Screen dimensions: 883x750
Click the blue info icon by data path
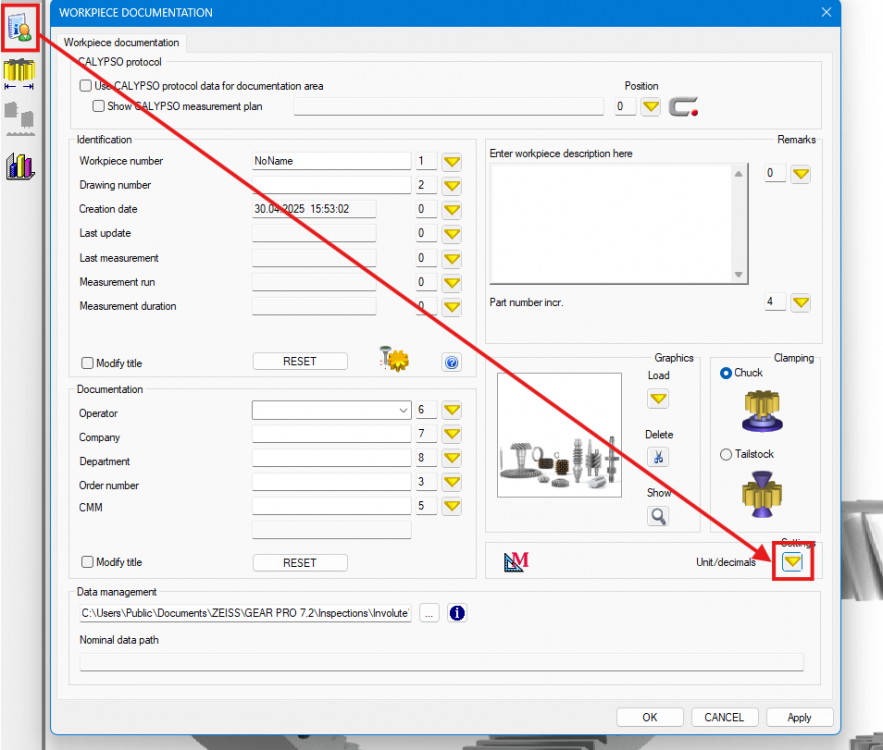457,613
